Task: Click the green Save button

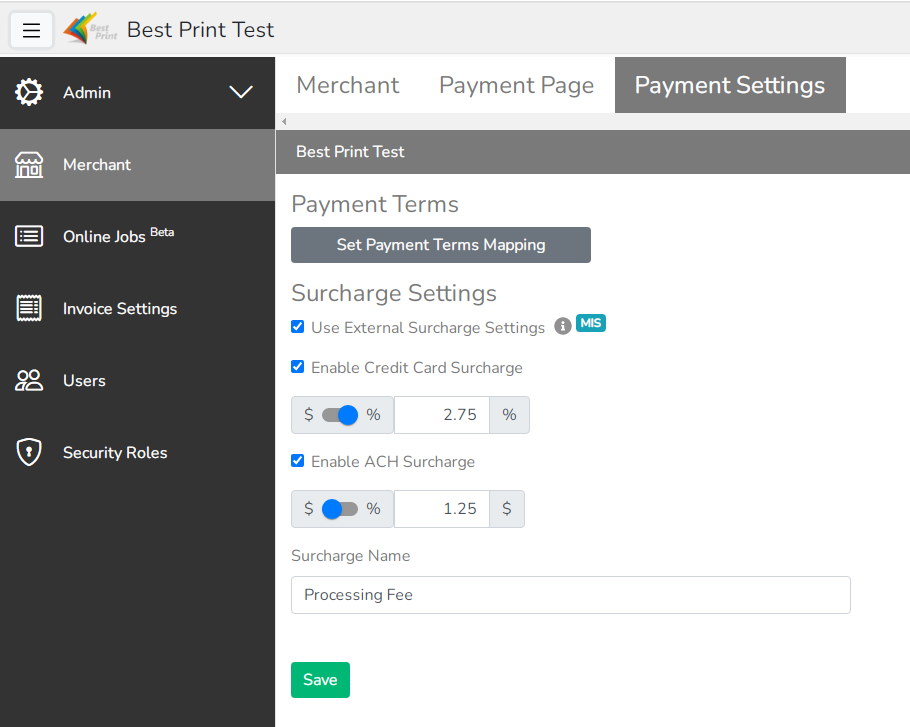Action: 320,680
